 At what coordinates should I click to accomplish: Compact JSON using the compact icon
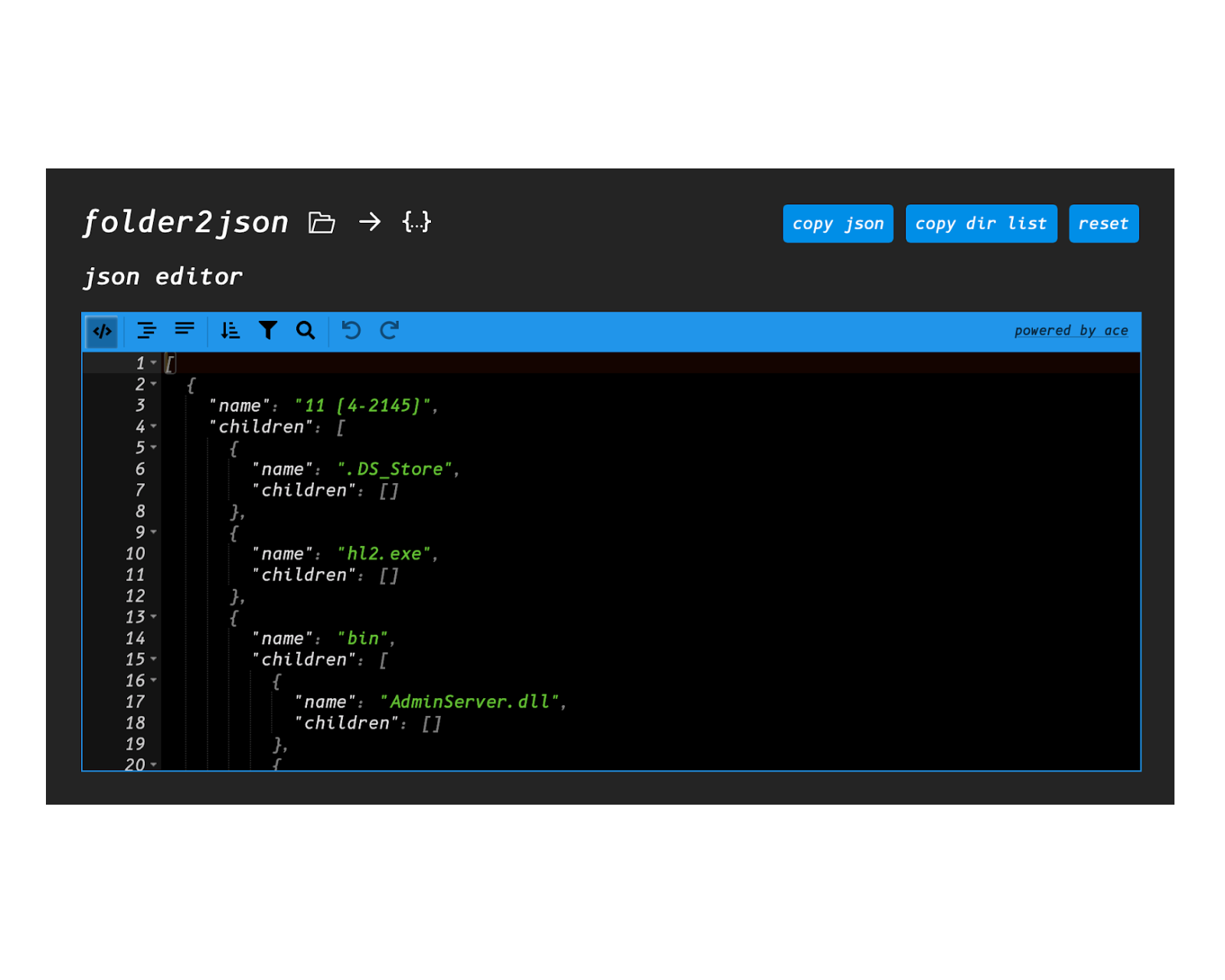tap(185, 329)
